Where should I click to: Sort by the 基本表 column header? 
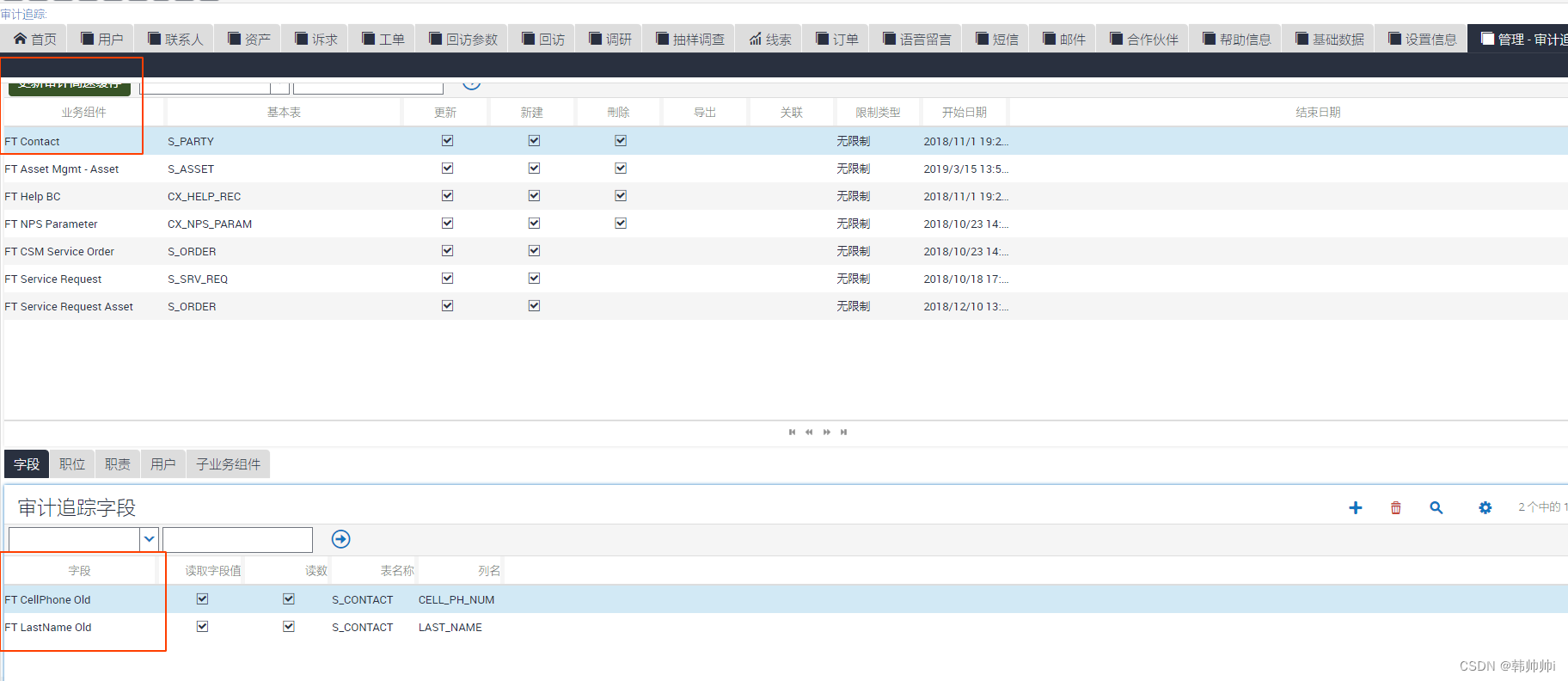point(284,113)
